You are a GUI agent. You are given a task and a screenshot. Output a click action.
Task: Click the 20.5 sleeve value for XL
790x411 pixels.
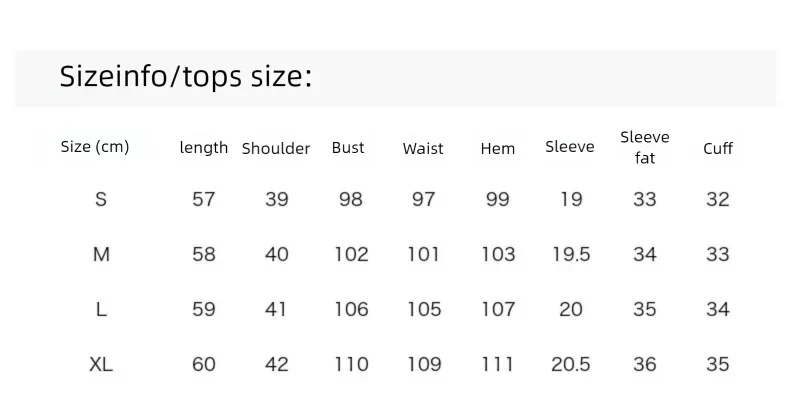tap(570, 364)
